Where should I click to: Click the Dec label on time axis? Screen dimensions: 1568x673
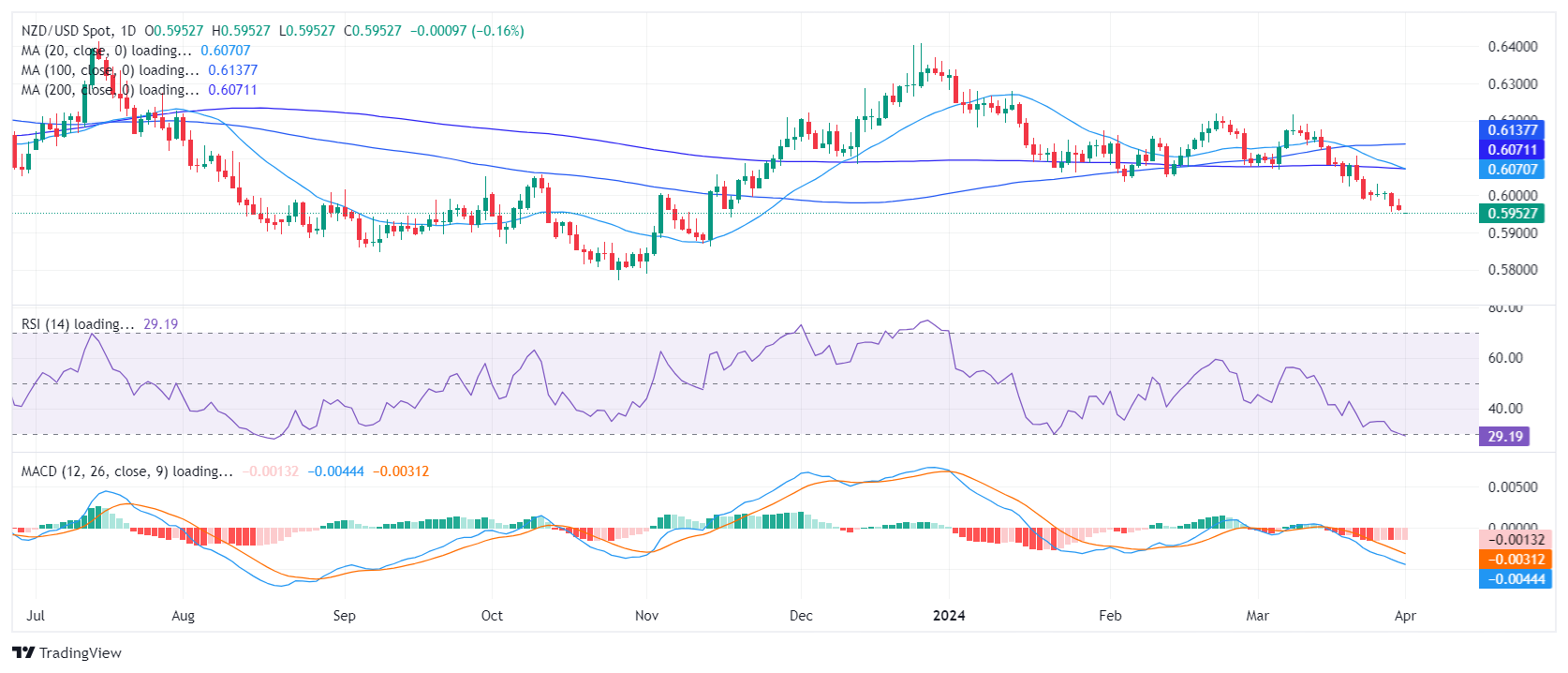click(x=801, y=616)
